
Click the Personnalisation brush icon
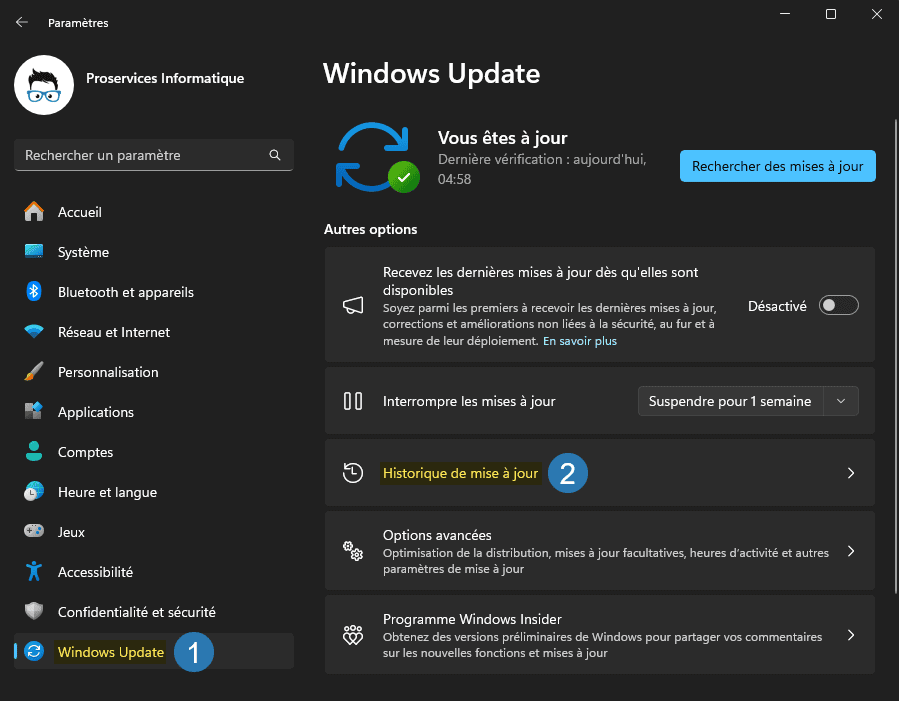tap(32, 372)
